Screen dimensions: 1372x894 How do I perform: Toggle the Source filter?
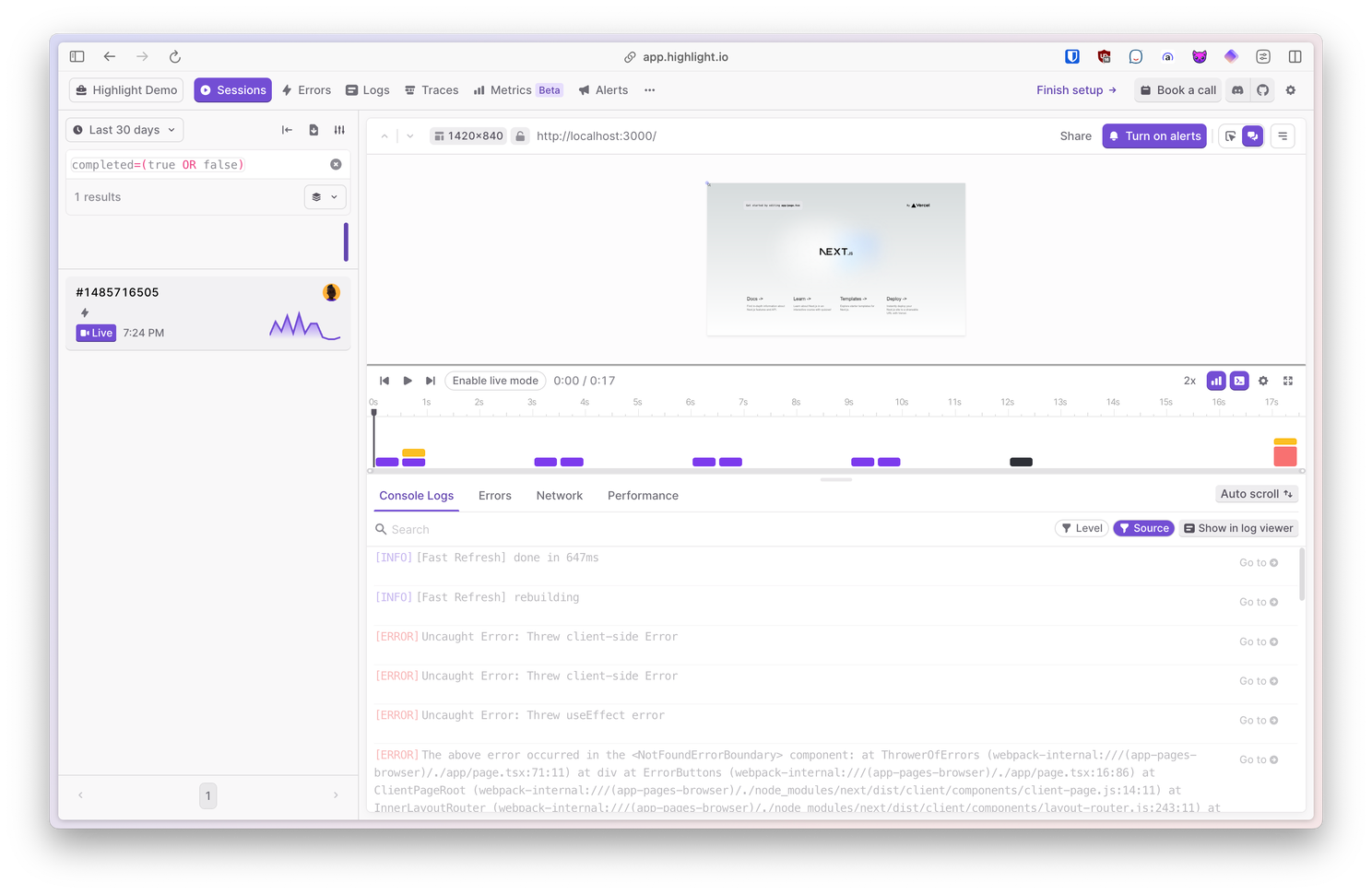click(x=1143, y=528)
